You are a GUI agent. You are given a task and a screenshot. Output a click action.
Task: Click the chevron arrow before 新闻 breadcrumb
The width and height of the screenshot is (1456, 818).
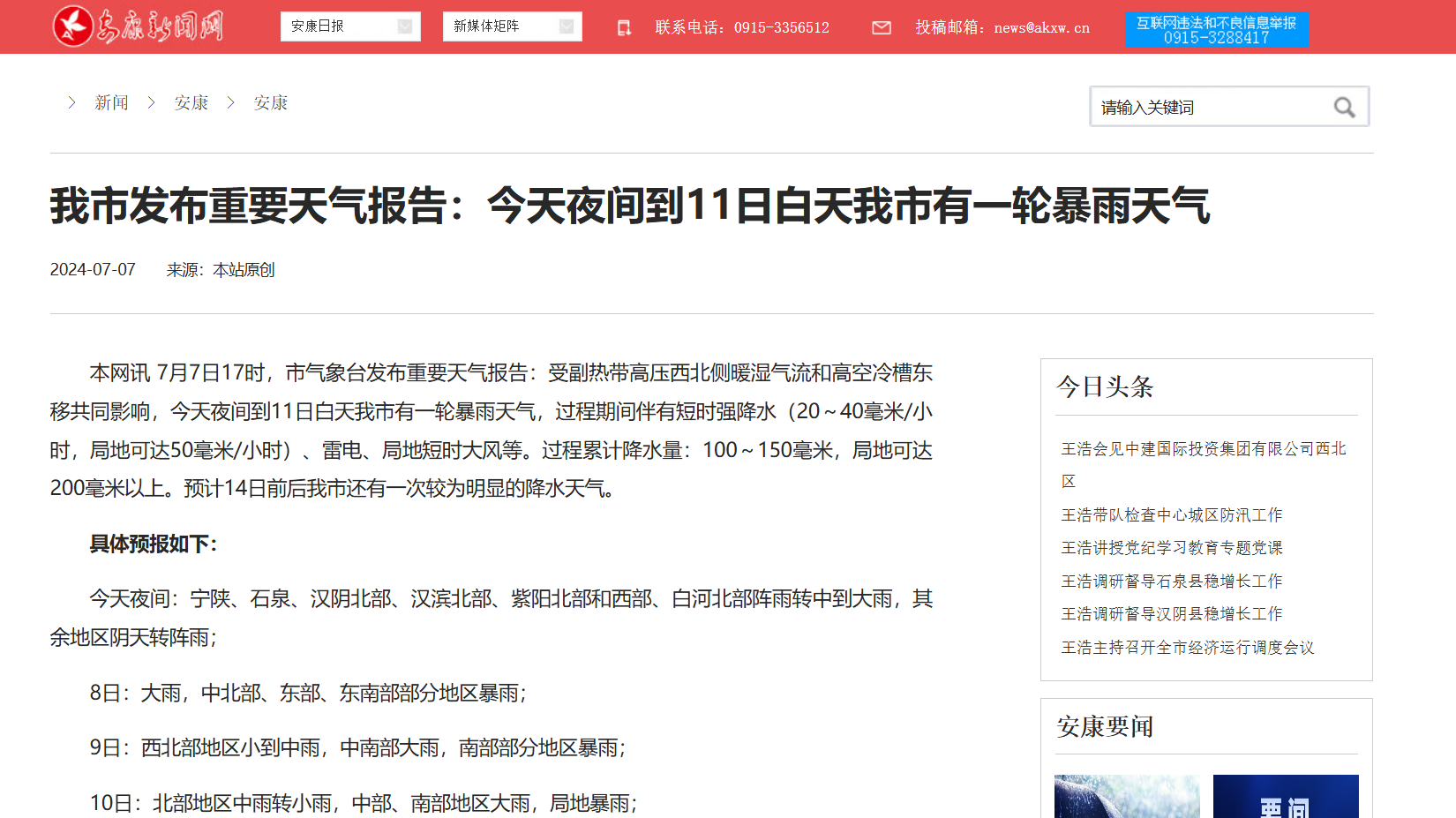(71, 103)
